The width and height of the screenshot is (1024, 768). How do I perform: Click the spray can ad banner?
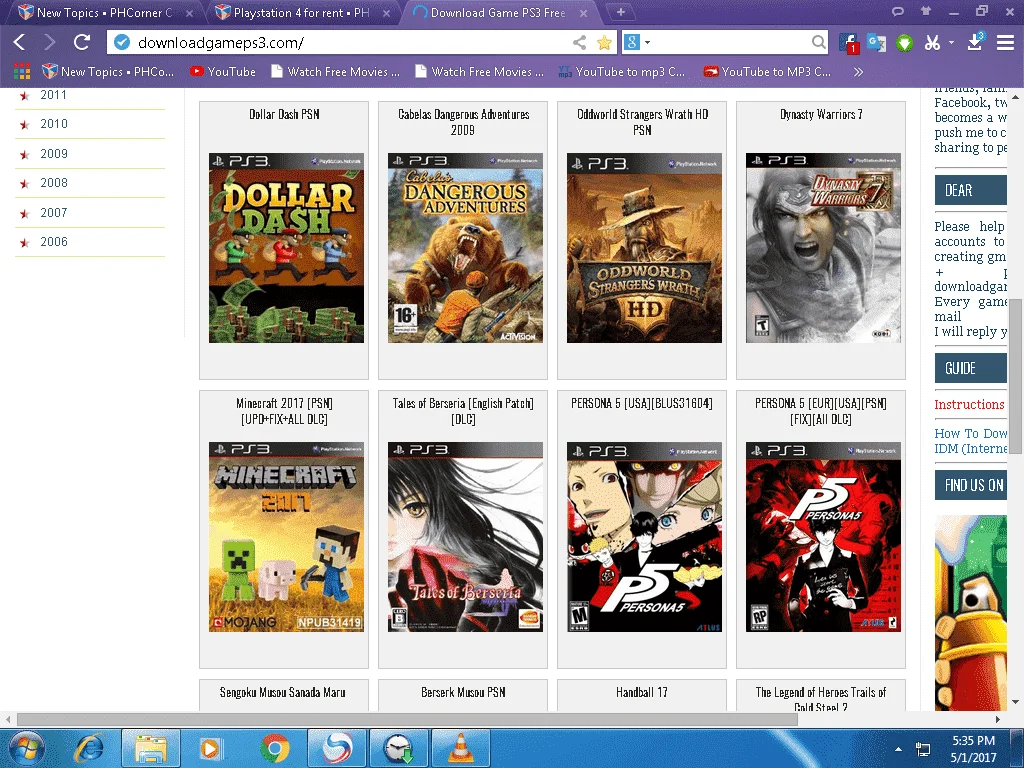click(970, 613)
